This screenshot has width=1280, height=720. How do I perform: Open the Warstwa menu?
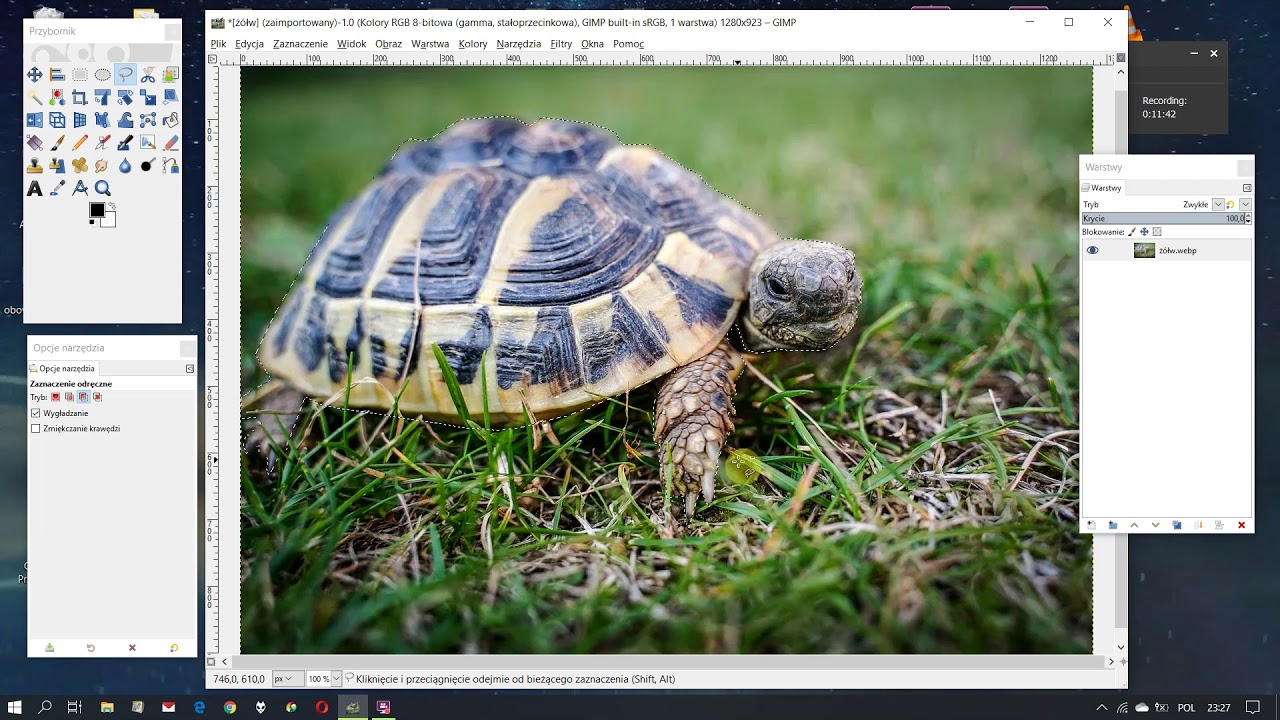[x=430, y=44]
